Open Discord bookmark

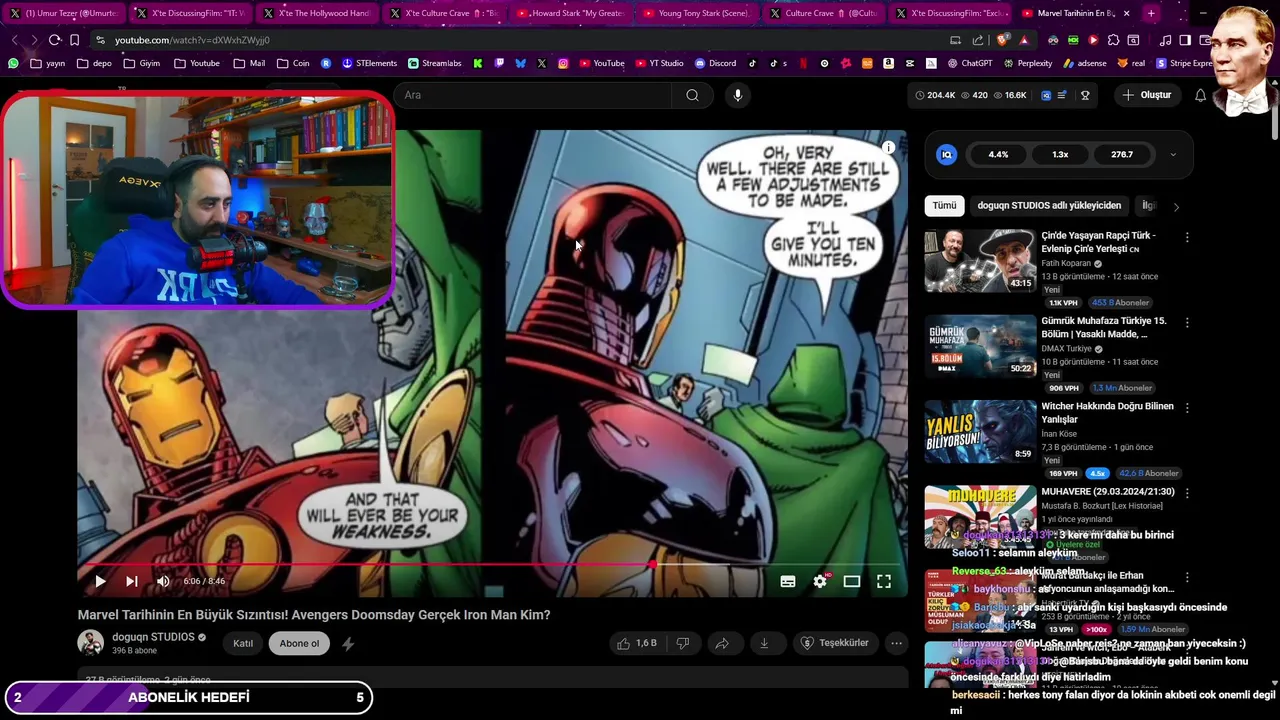click(x=715, y=63)
